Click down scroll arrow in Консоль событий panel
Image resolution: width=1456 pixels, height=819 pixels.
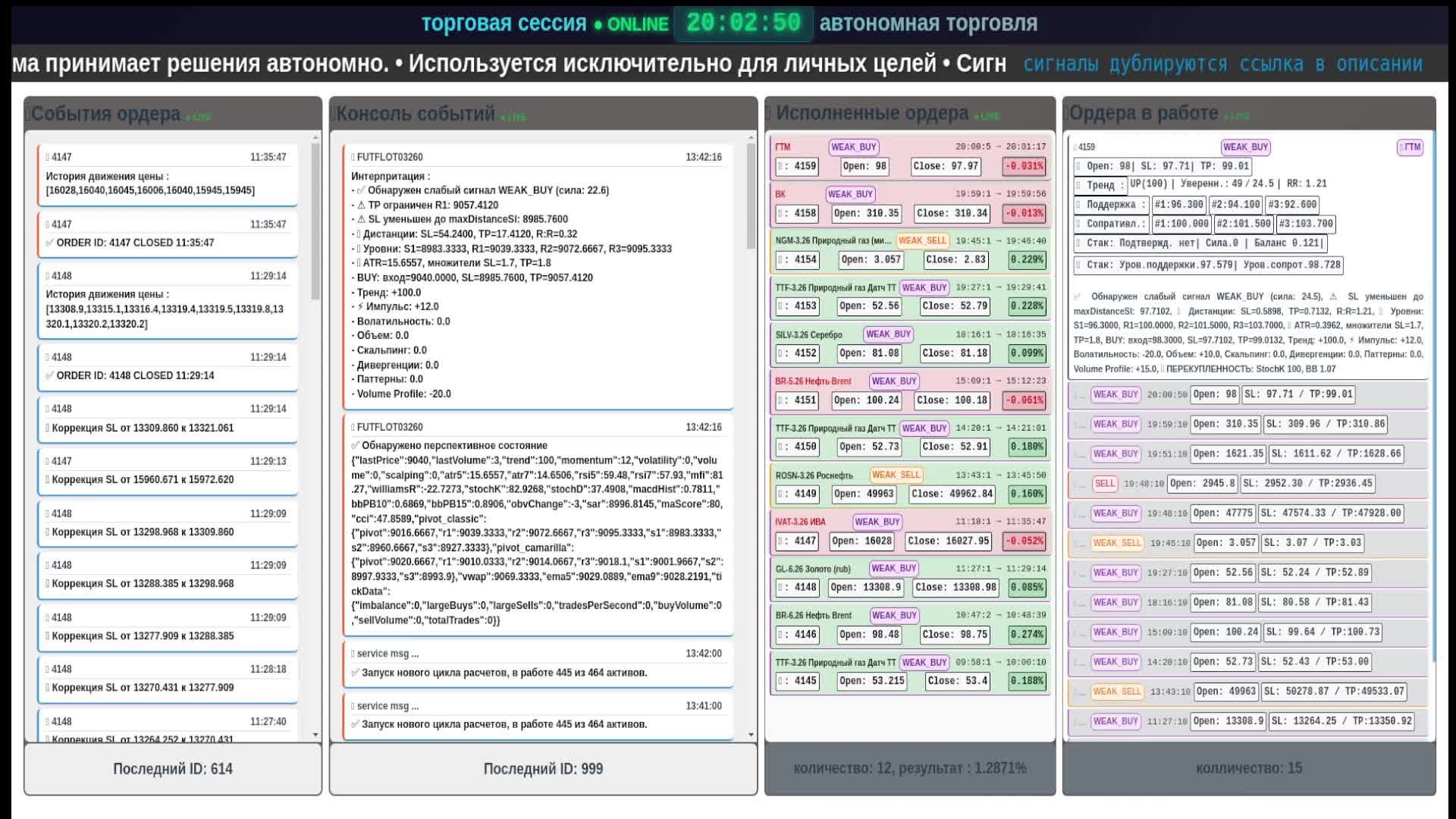[x=751, y=734]
